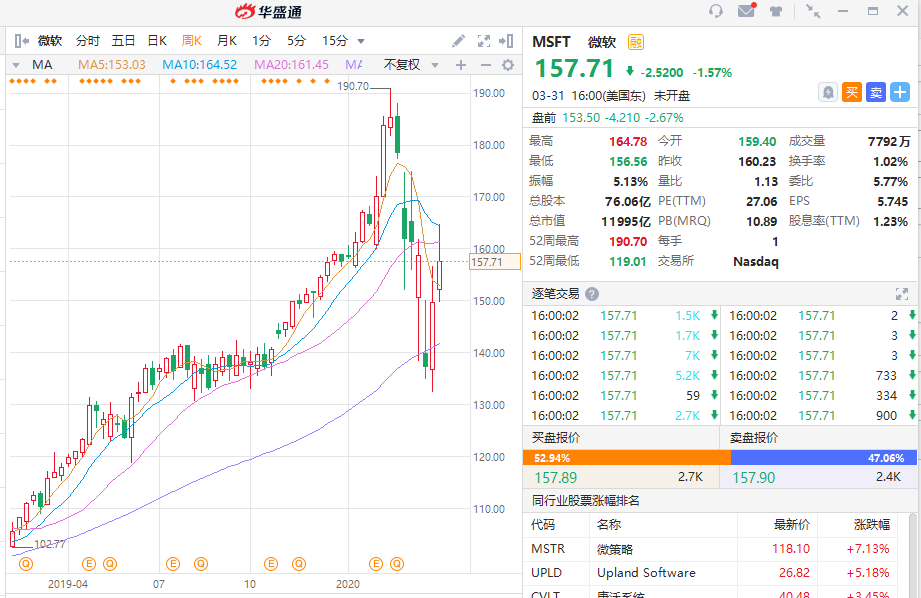Open customer service headset icon

(715, 11)
